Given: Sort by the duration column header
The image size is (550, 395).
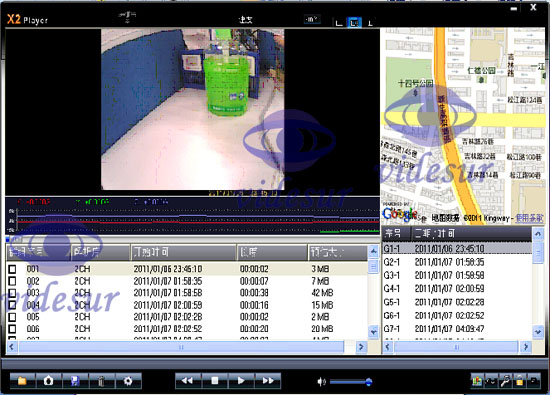Looking at the screenshot, I should click(272, 253).
